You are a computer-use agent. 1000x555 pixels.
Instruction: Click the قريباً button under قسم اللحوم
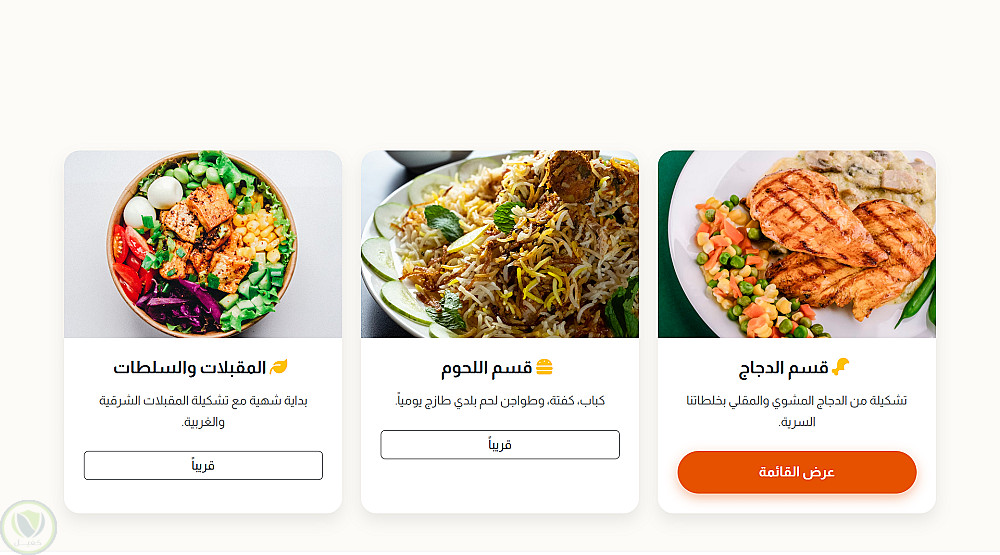500,445
